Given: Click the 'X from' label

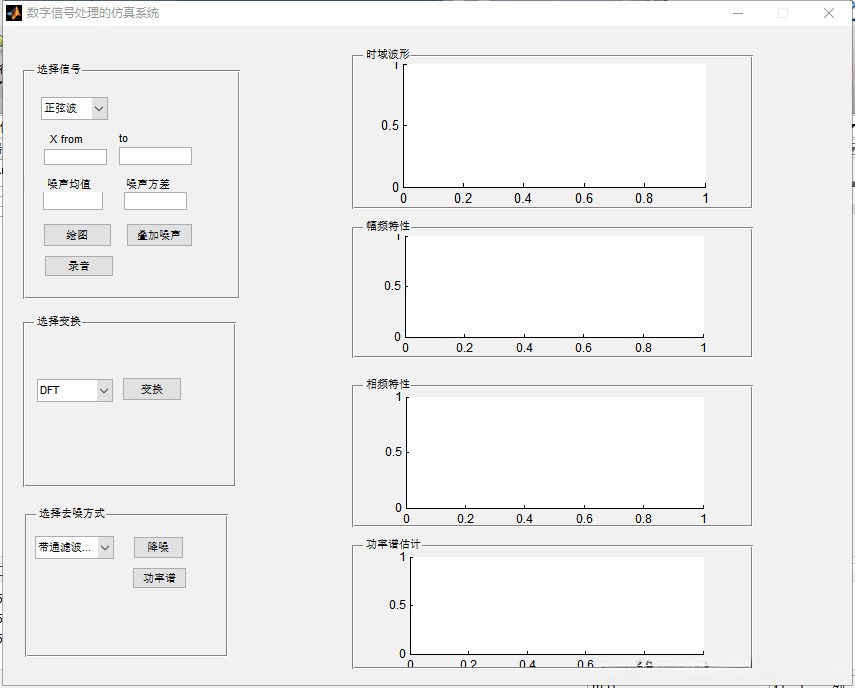Looking at the screenshot, I should [66, 140].
